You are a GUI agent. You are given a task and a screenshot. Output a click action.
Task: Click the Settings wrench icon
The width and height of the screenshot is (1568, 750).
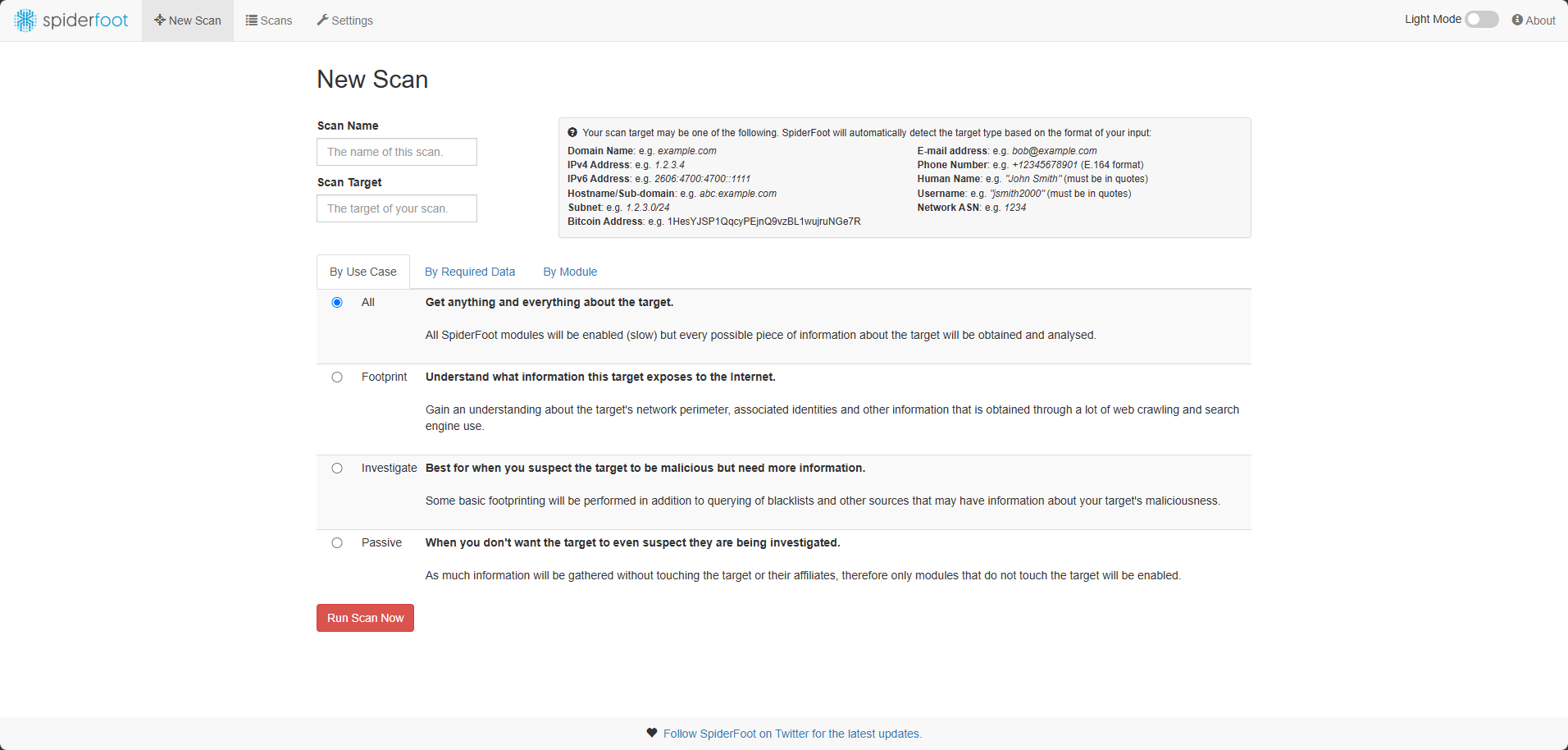coord(322,20)
